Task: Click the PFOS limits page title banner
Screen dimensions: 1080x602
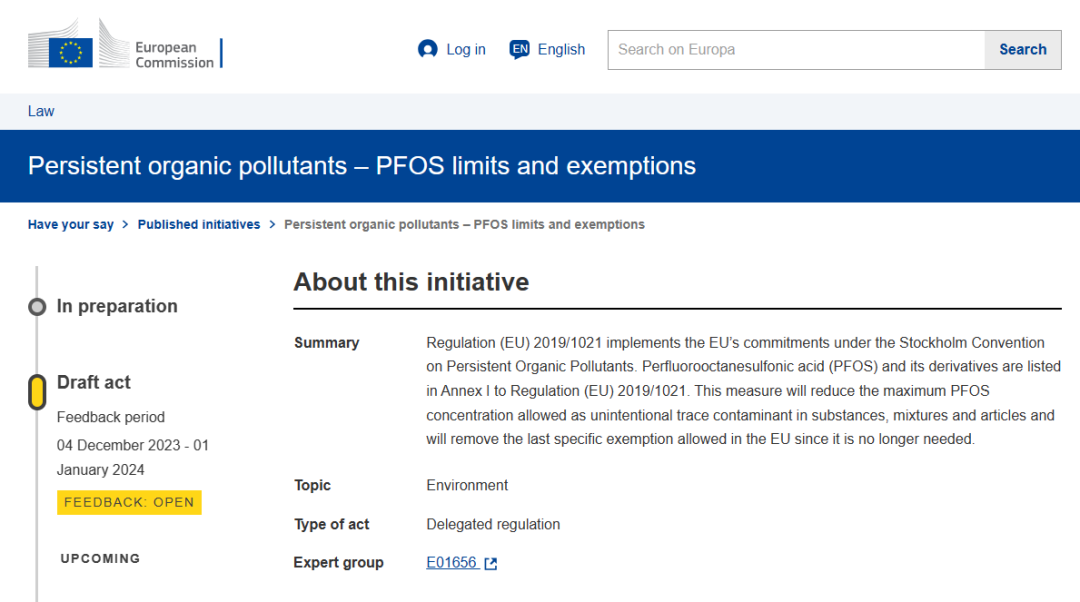Action: (362, 166)
